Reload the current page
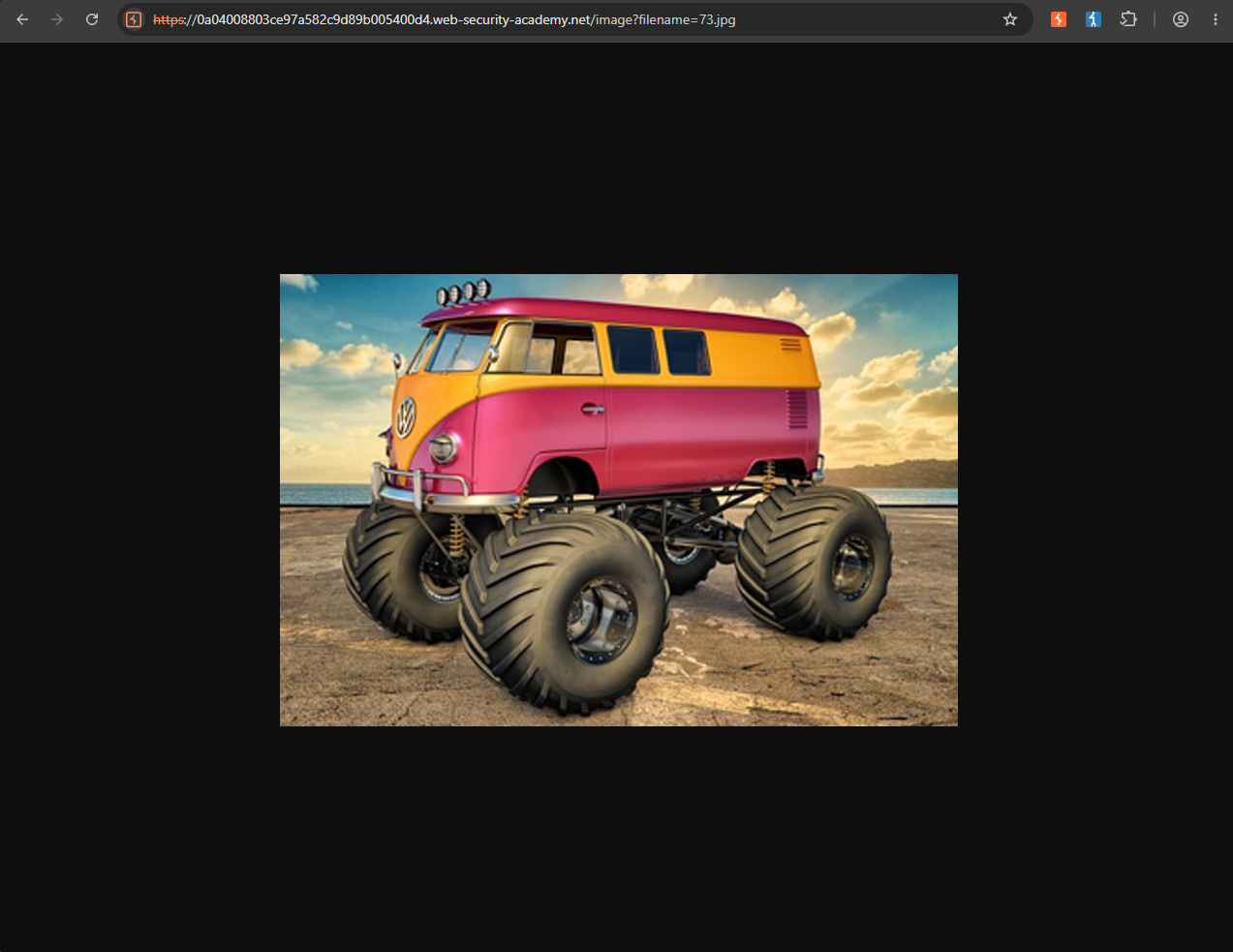The image size is (1233, 952). coord(92,19)
